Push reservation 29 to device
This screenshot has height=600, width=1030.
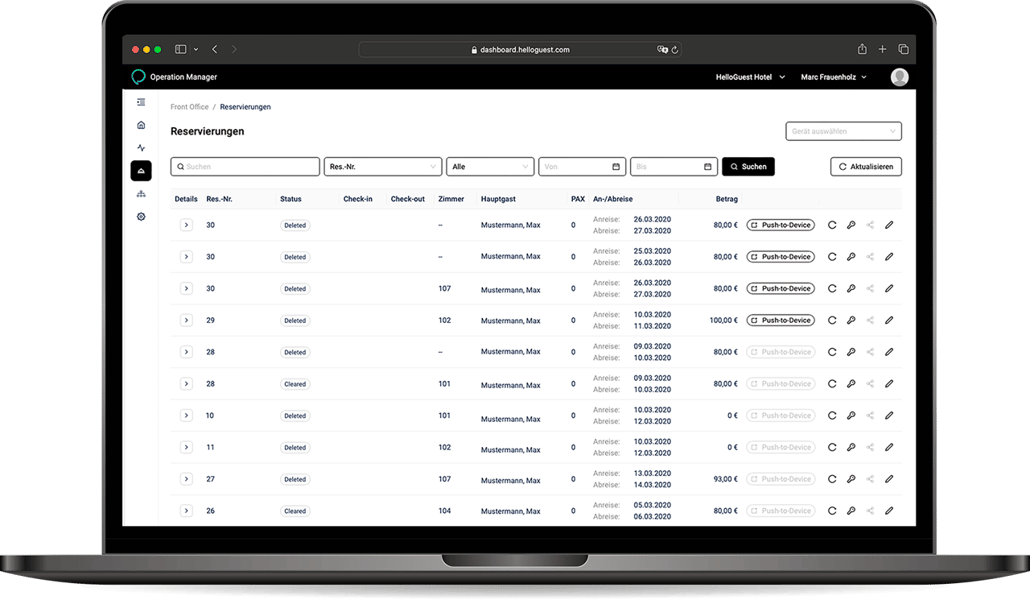point(780,320)
